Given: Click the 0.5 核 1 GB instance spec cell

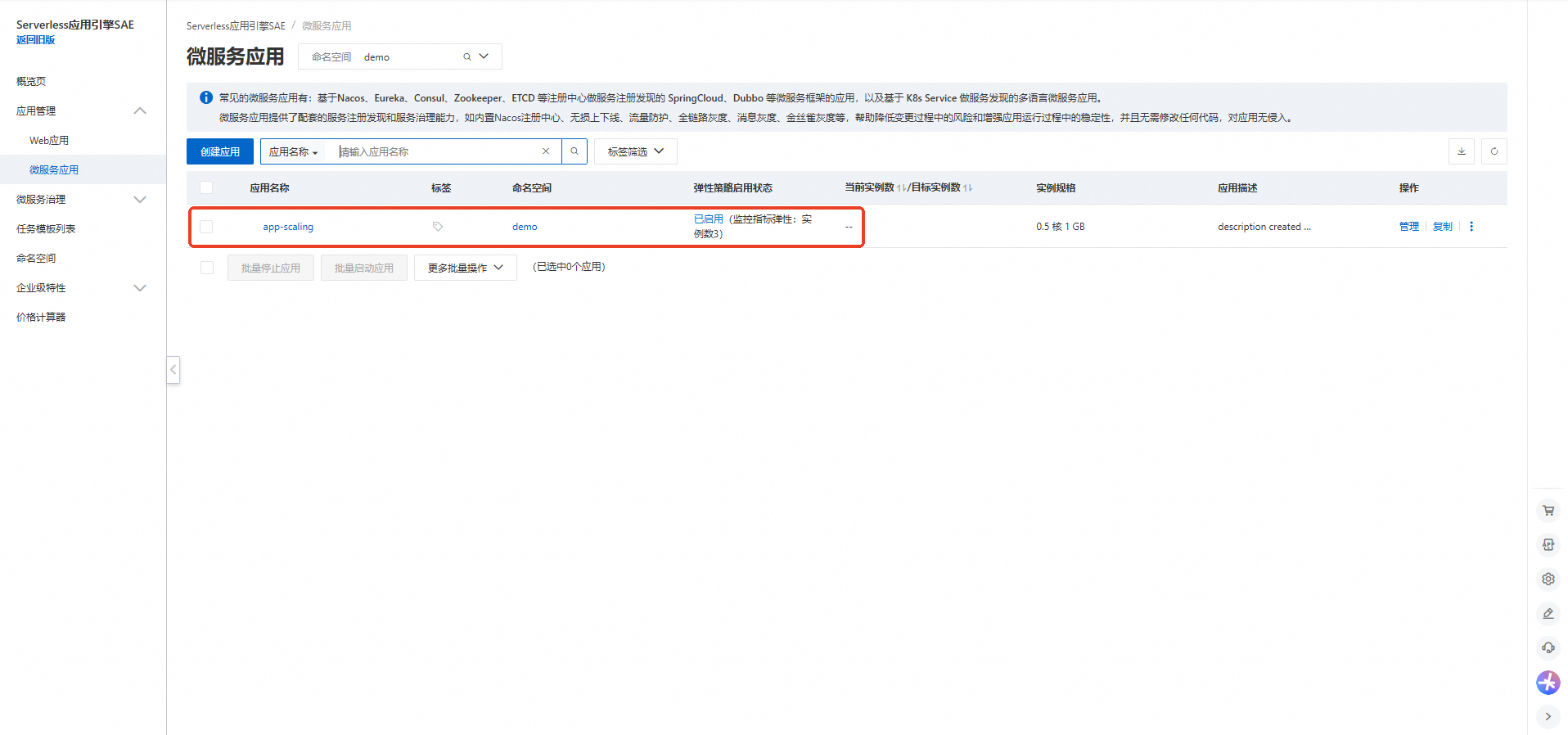Looking at the screenshot, I should [x=1060, y=227].
